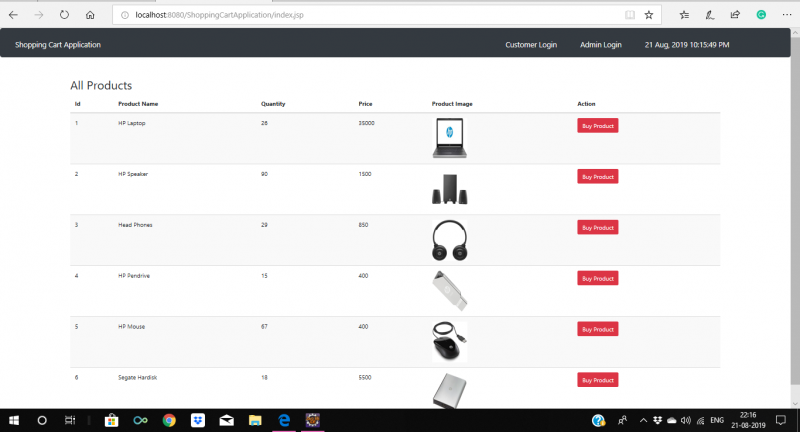Open ENG language selector in tray
This screenshot has height=432, width=800.
(x=717, y=420)
